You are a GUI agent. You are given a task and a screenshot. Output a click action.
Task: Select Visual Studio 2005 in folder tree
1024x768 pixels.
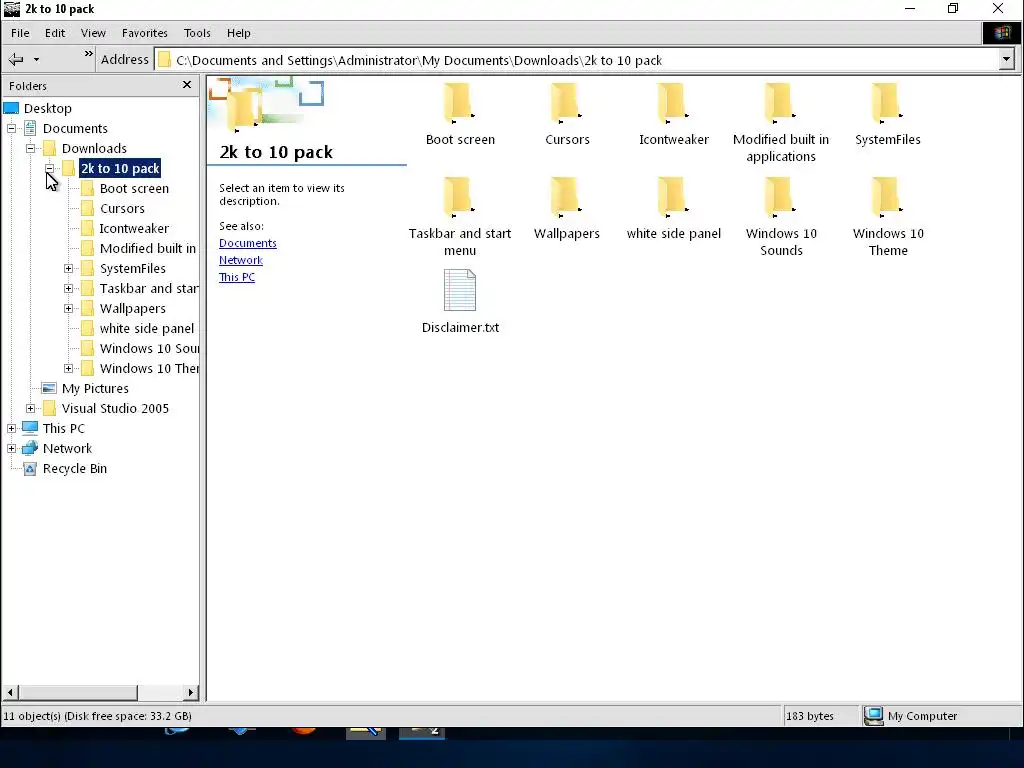point(116,409)
